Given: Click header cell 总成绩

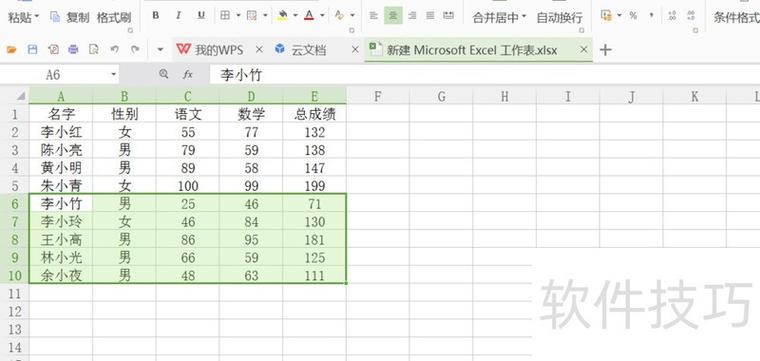Looking at the screenshot, I should [315, 114].
